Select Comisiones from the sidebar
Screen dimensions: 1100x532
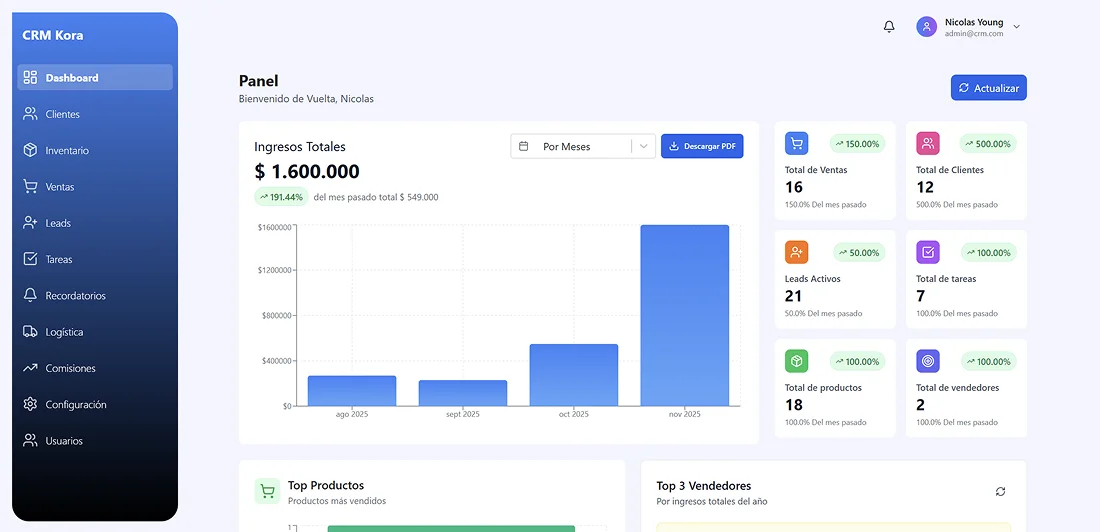pyautogui.click(x=70, y=369)
